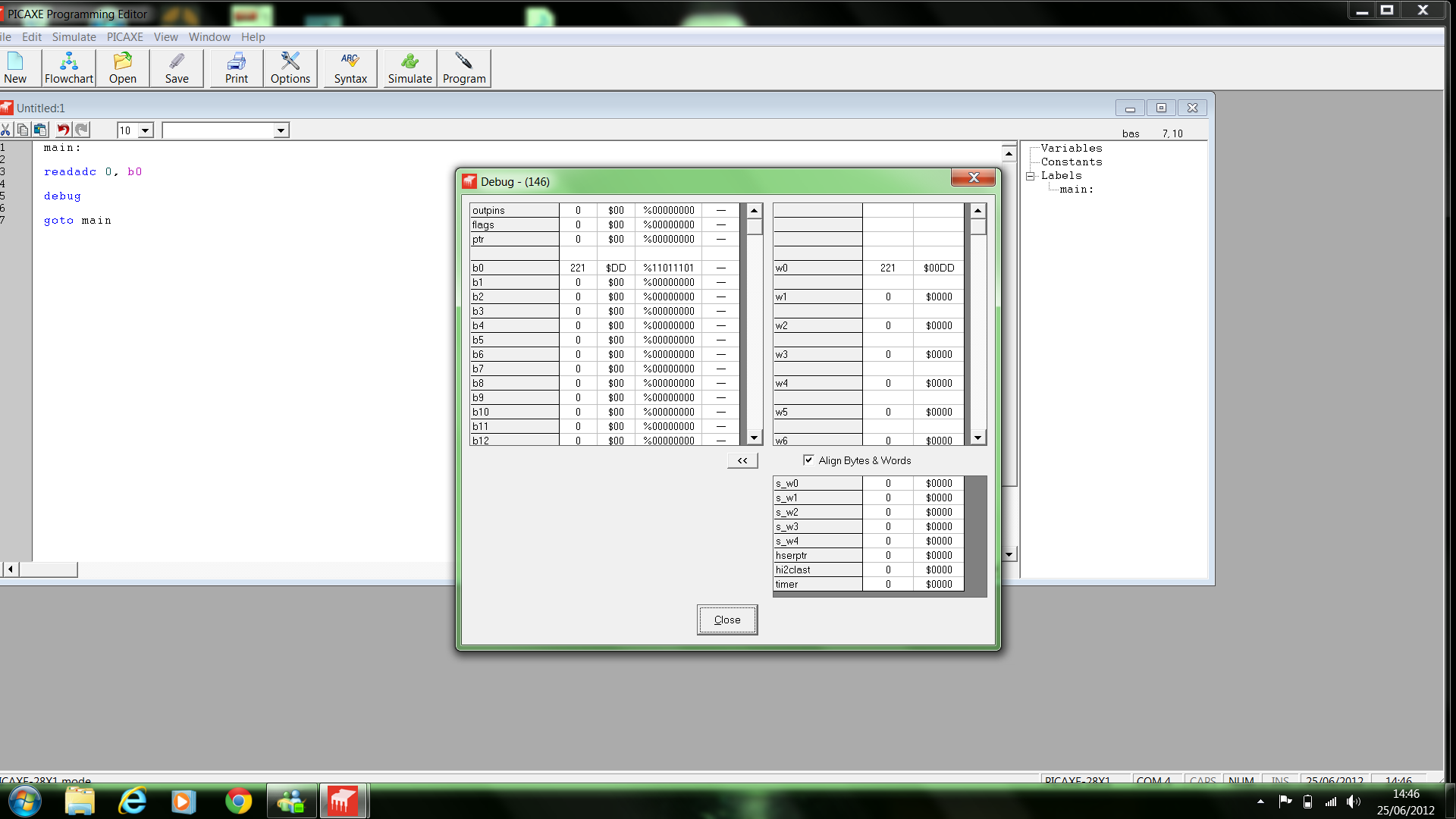Collapse debug panel with << button

(742, 460)
